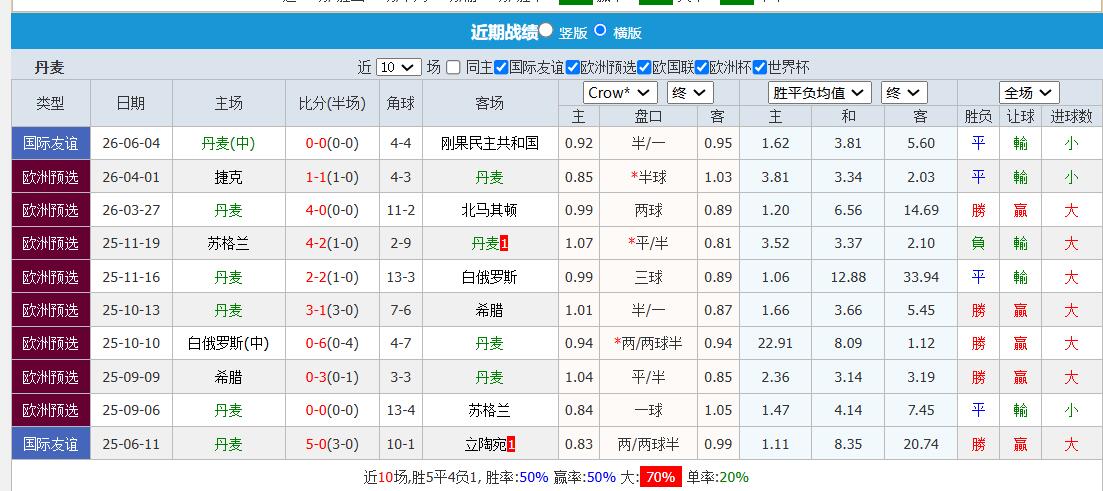Click the 国际友谊 tag on 25-06-11 row
Image resolution: width=1103 pixels, height=491 pixels.
click(51, 445)
